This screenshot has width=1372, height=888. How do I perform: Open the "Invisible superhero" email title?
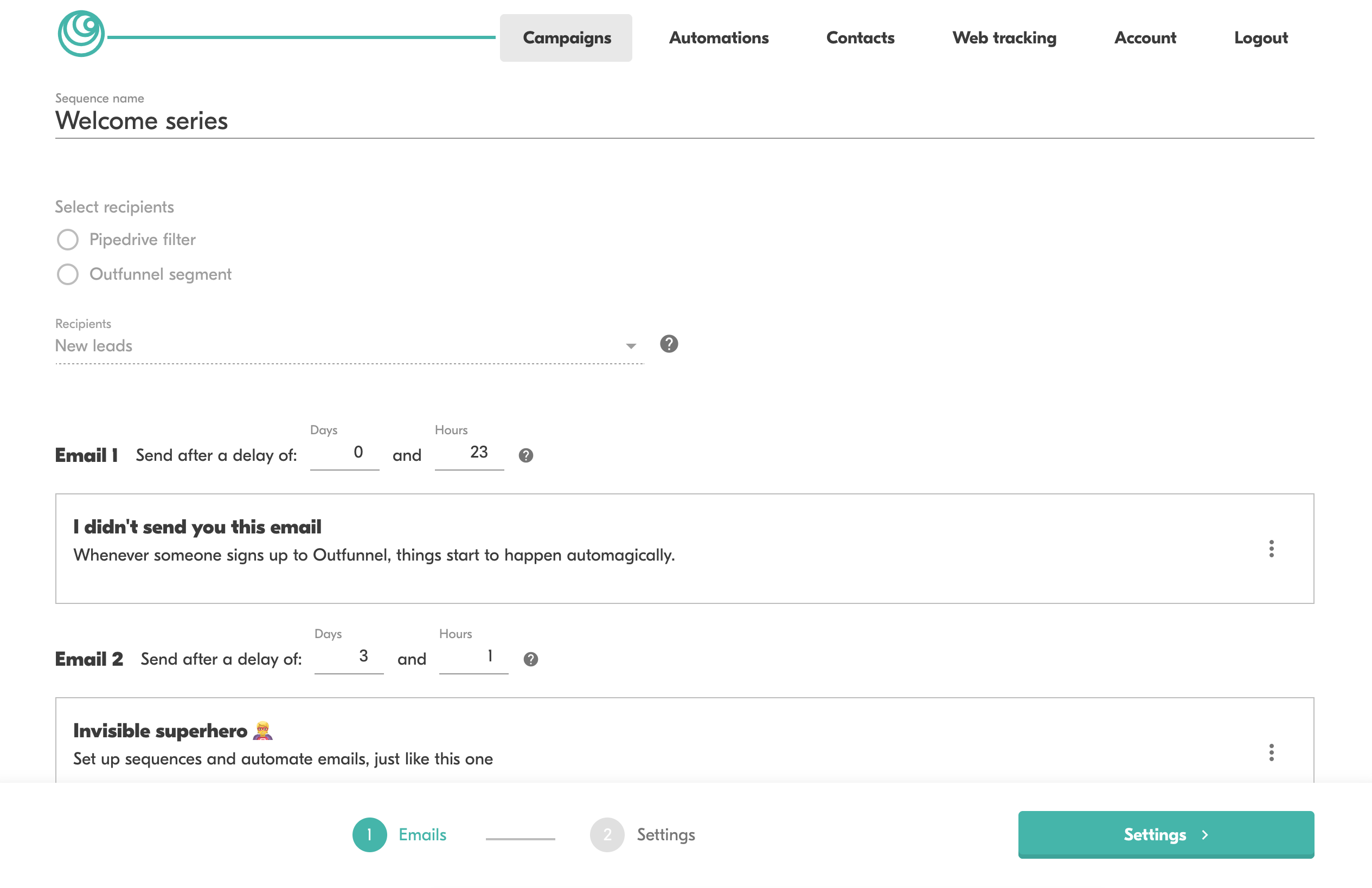pos(172,731)
